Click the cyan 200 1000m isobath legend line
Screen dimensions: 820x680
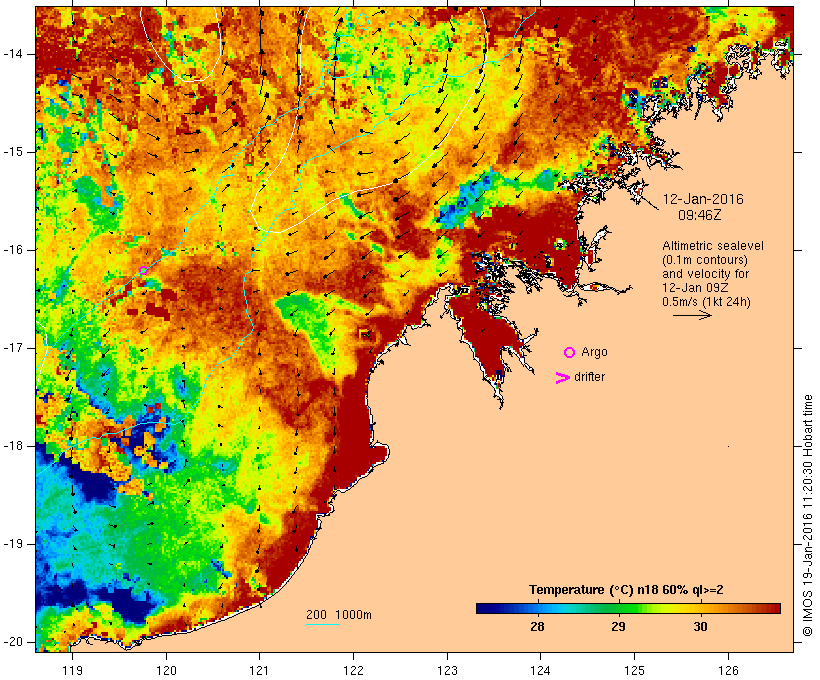323,624
